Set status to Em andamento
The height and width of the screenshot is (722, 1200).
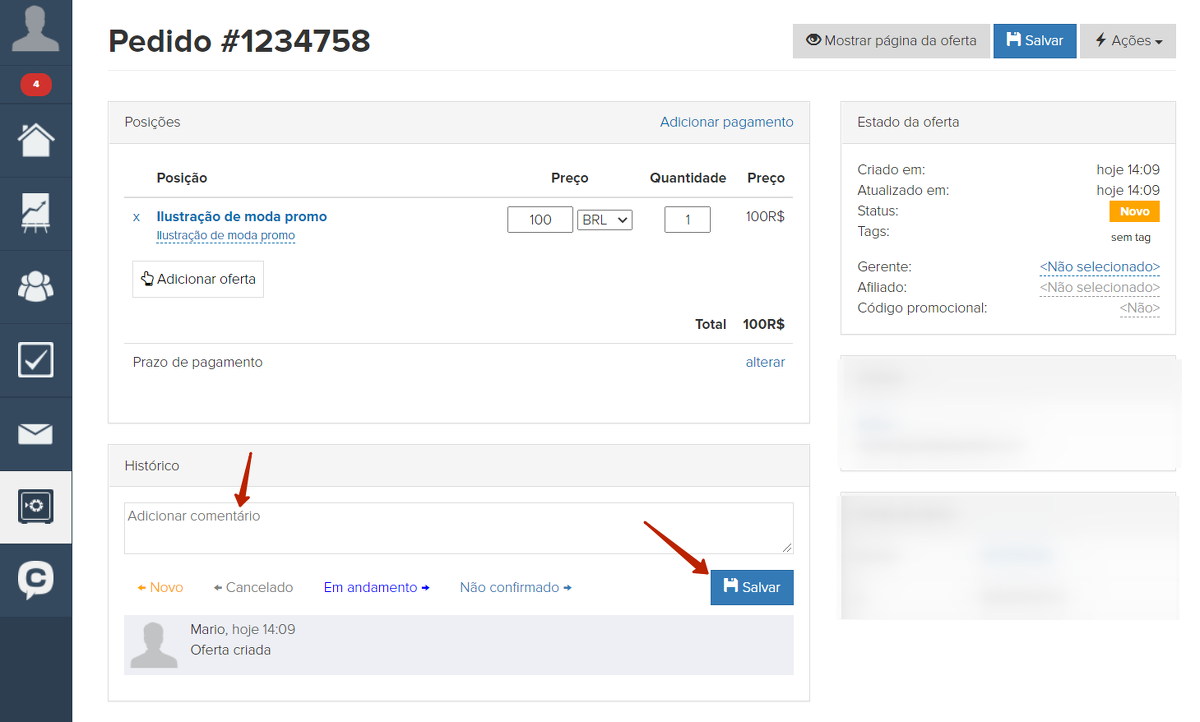pos(376,588)
